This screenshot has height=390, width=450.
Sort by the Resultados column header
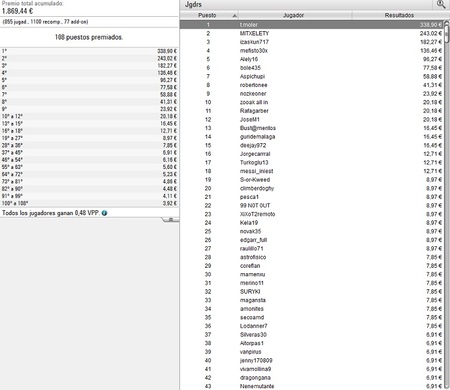point(399,15)
